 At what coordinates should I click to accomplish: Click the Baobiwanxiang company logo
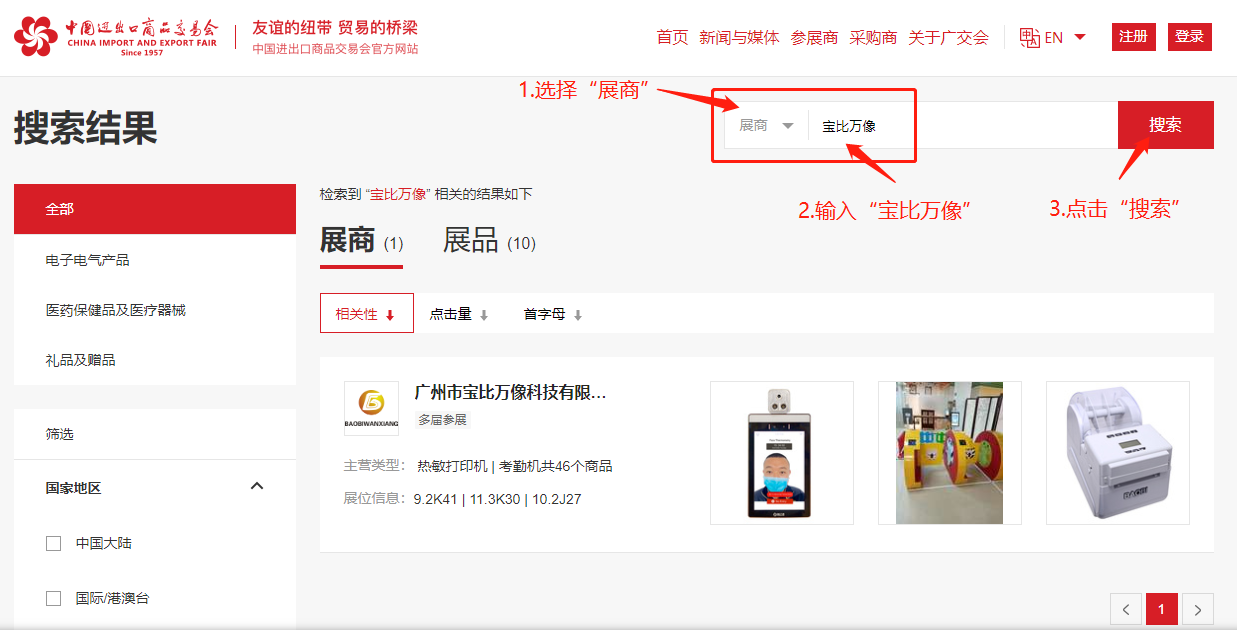pos(371,408)
